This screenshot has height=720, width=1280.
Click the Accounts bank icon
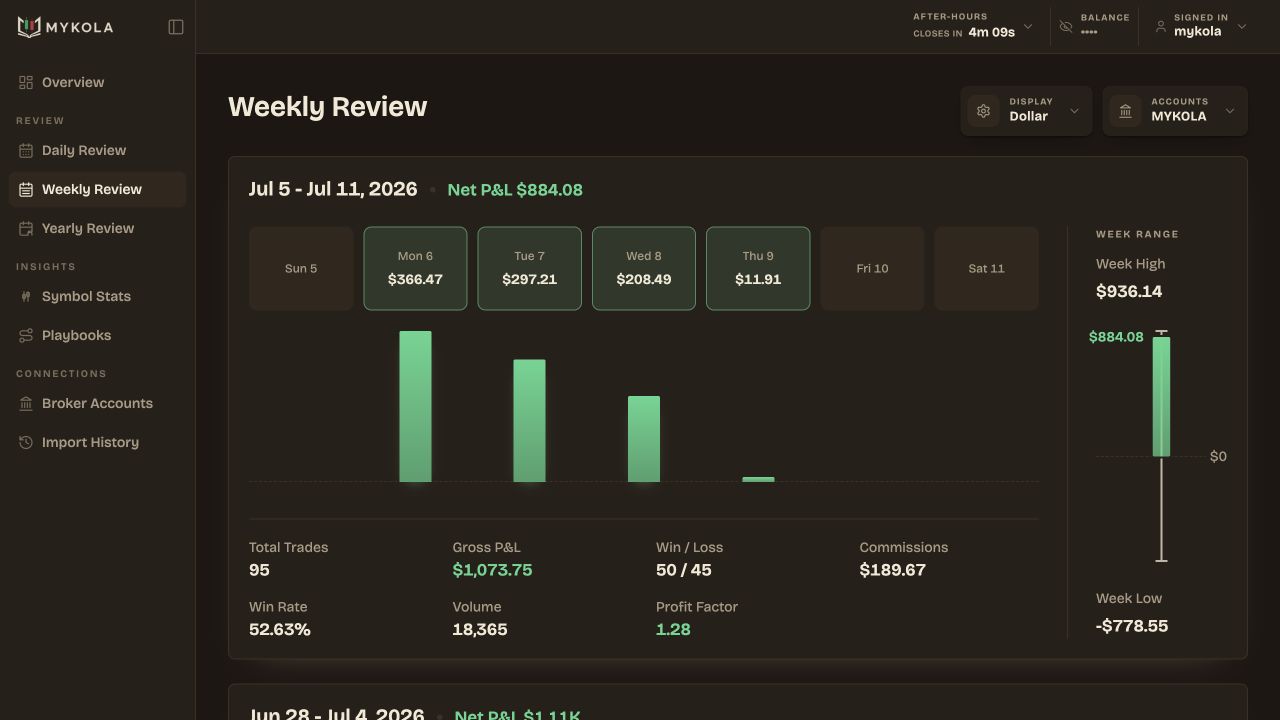pos(1125,111)
